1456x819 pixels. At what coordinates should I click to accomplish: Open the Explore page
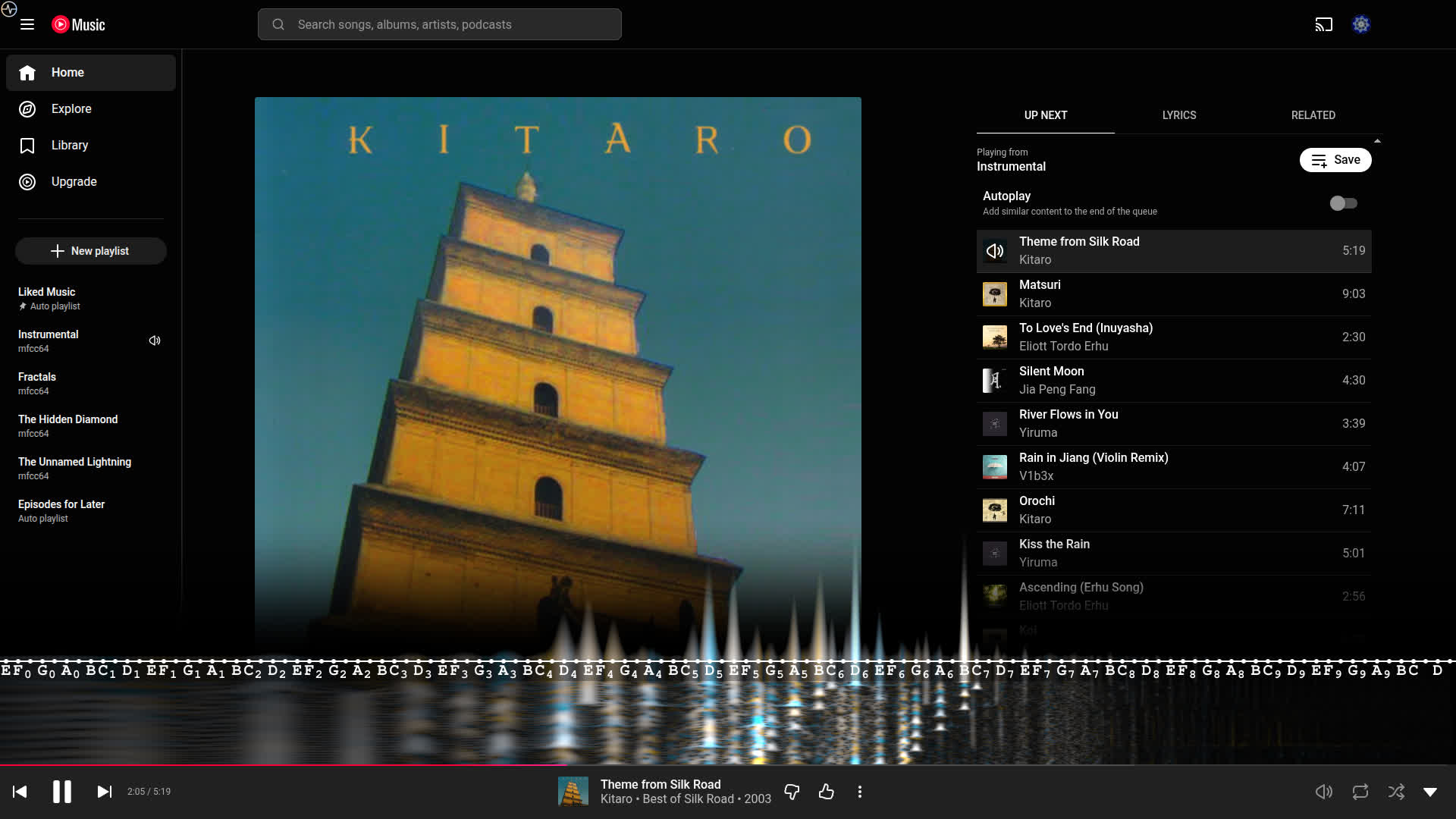(91, 109)
